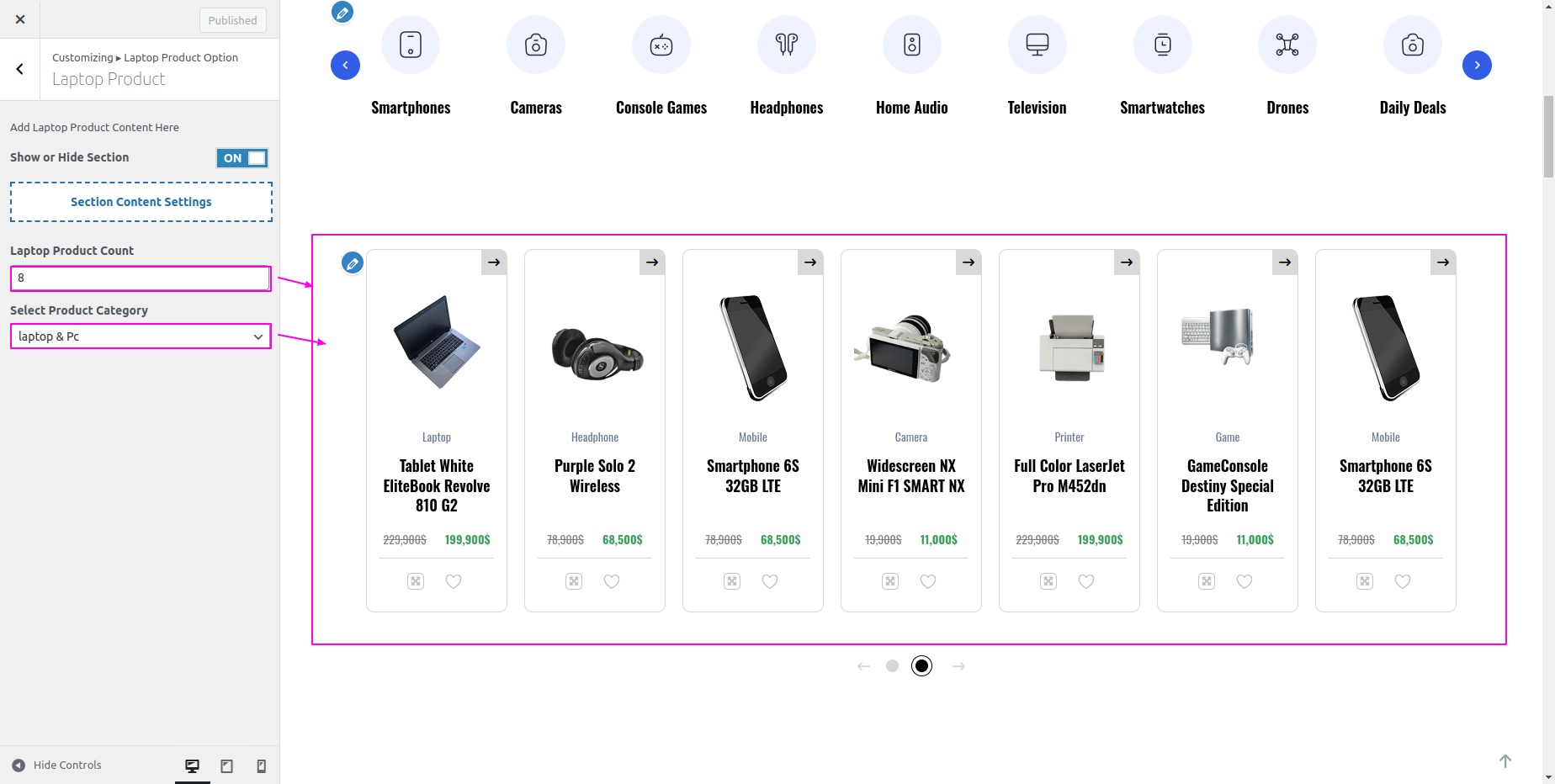Open Tablet White EliteBook Revolve title

(x=437, y=486)
